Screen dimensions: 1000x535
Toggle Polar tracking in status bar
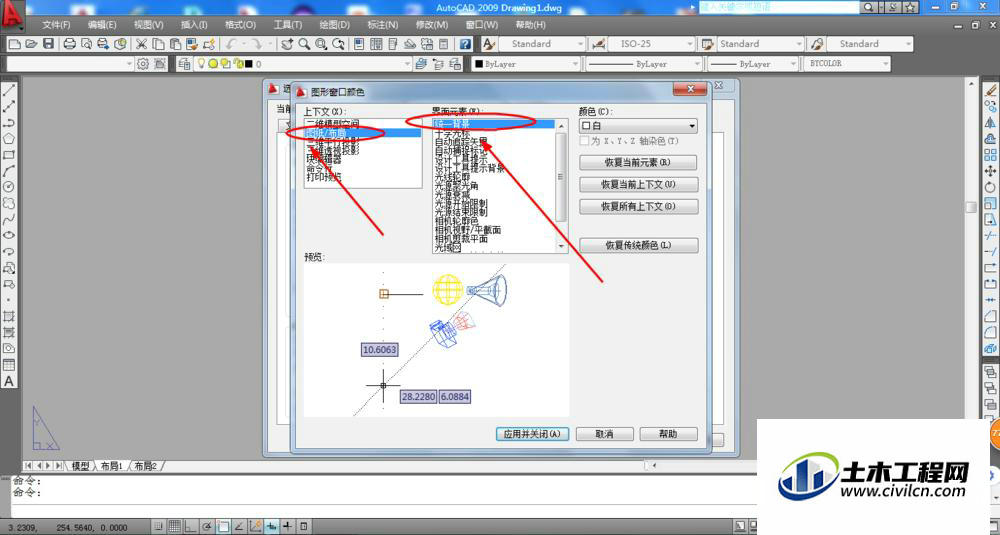[207, 526]
